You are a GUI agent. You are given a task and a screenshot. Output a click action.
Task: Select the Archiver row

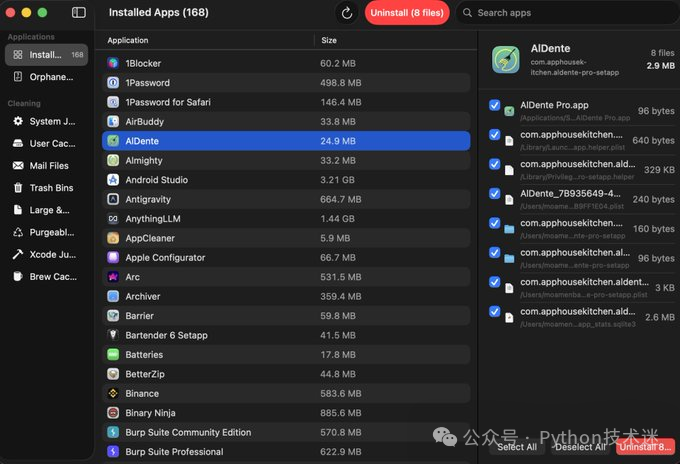point(286,296)
